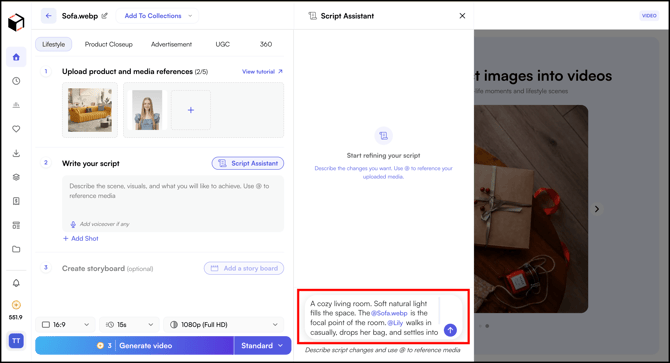Viewport: 670px width, 363px height.
Task: Open the third sidebar icon below clock
Action: 16,105
